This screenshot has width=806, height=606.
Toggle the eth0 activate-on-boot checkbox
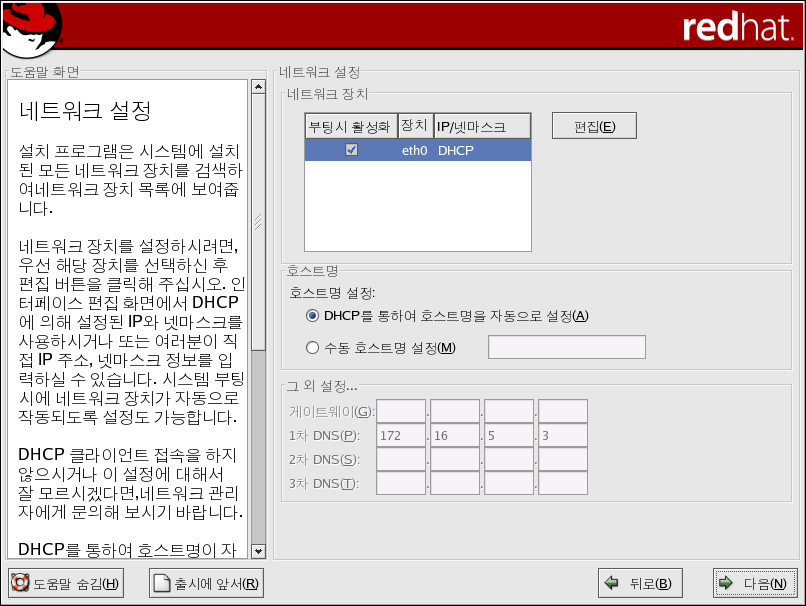[351, 150]
